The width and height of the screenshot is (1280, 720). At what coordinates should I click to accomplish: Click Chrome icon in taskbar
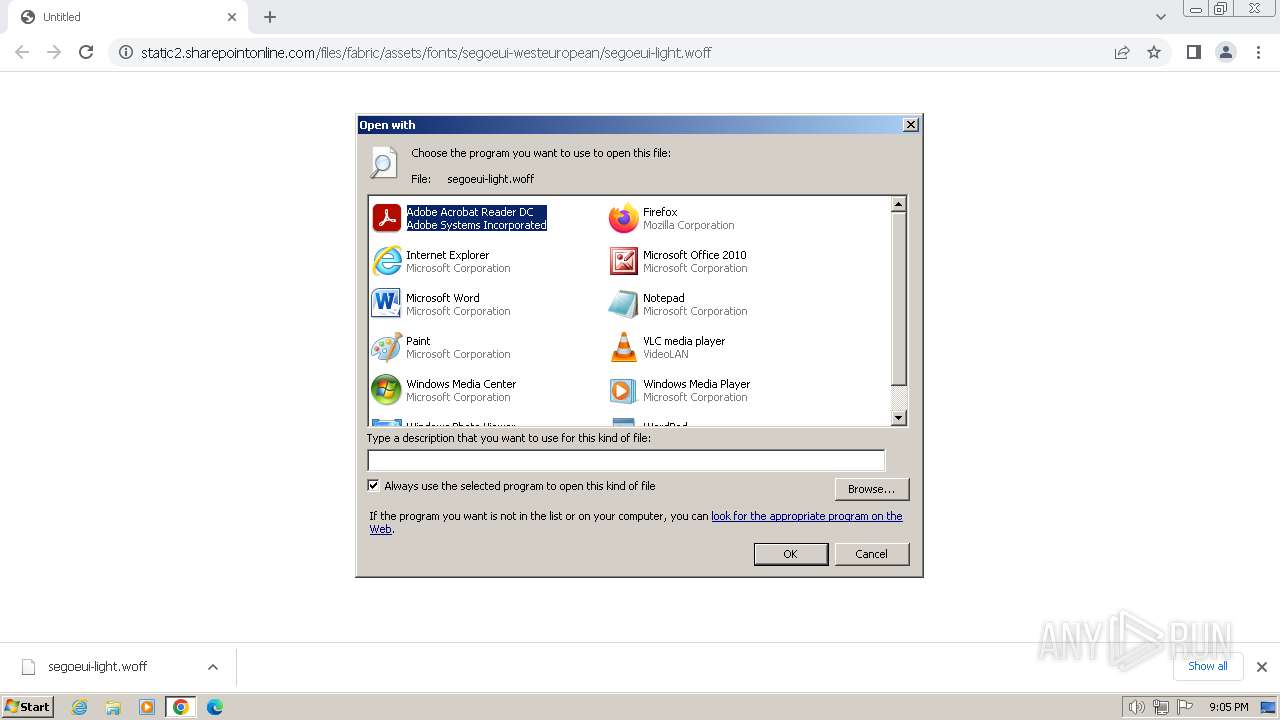click(181, 707)
